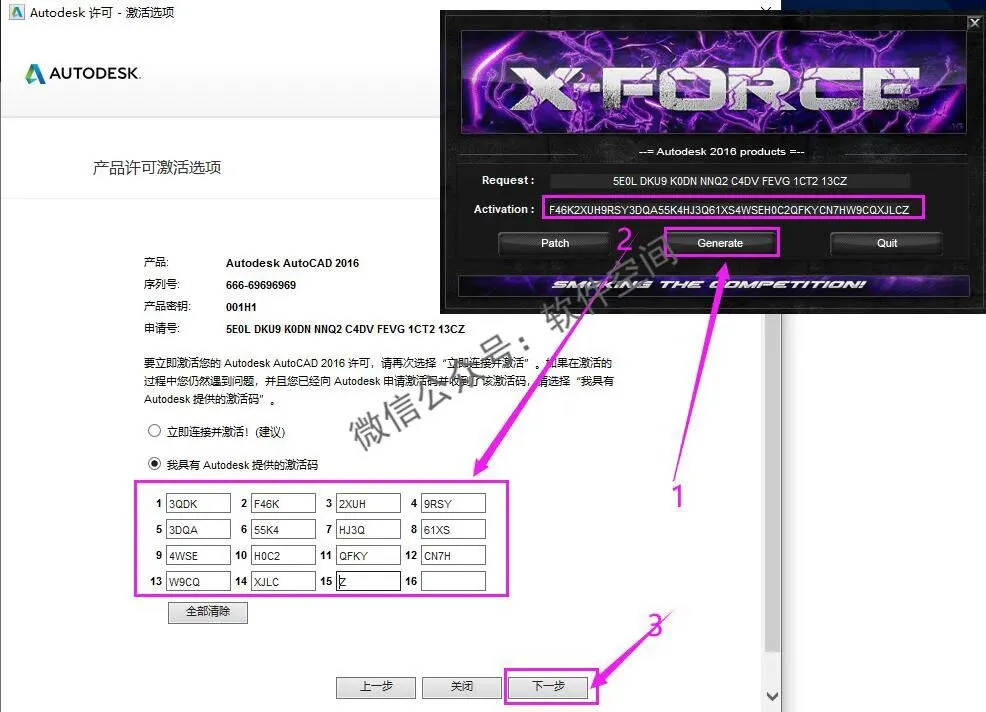Click the serial number 666-69696969 text

pyautogui.click(x=261, y=285)
